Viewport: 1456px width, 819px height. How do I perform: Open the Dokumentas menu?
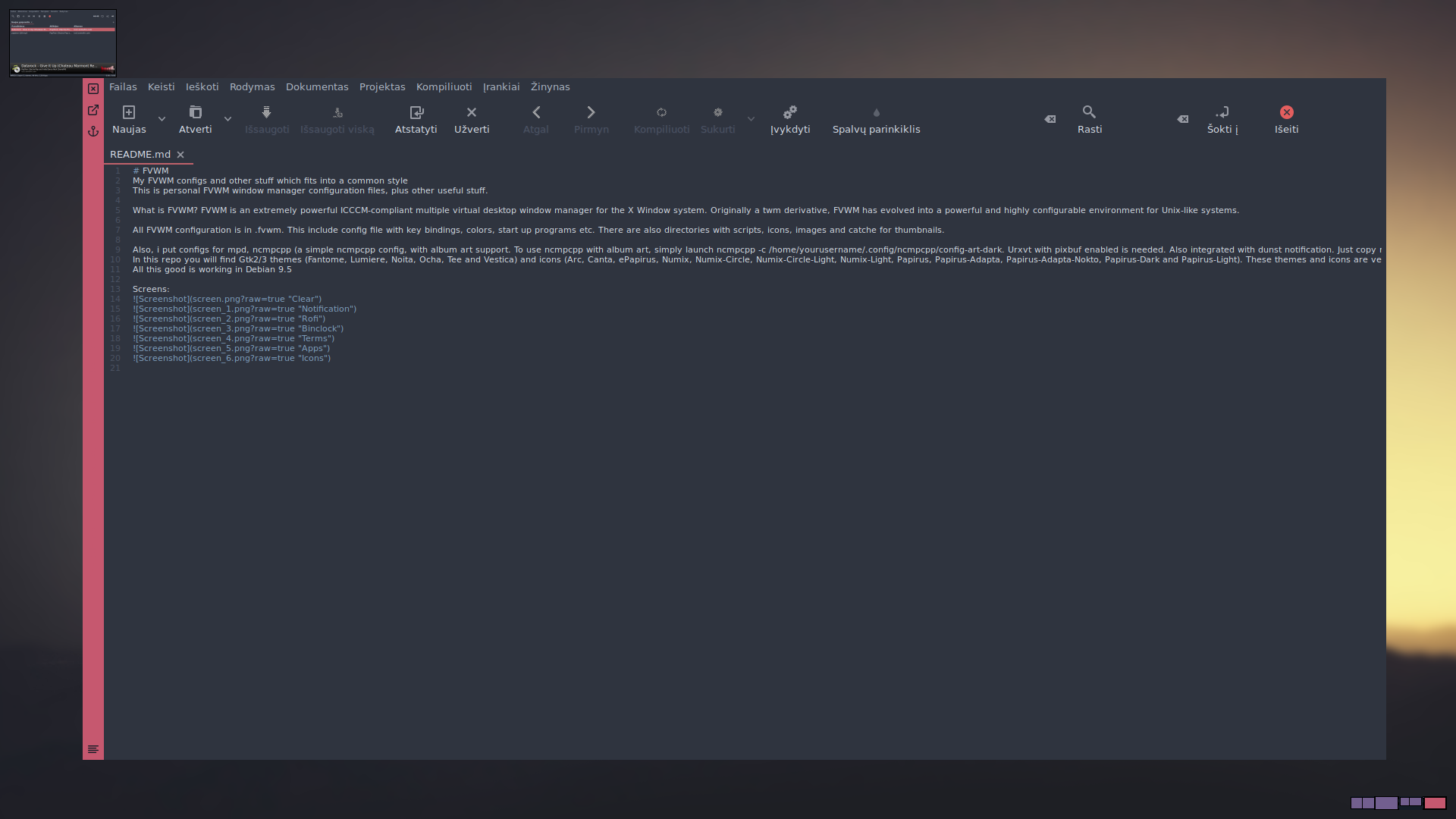317,87
